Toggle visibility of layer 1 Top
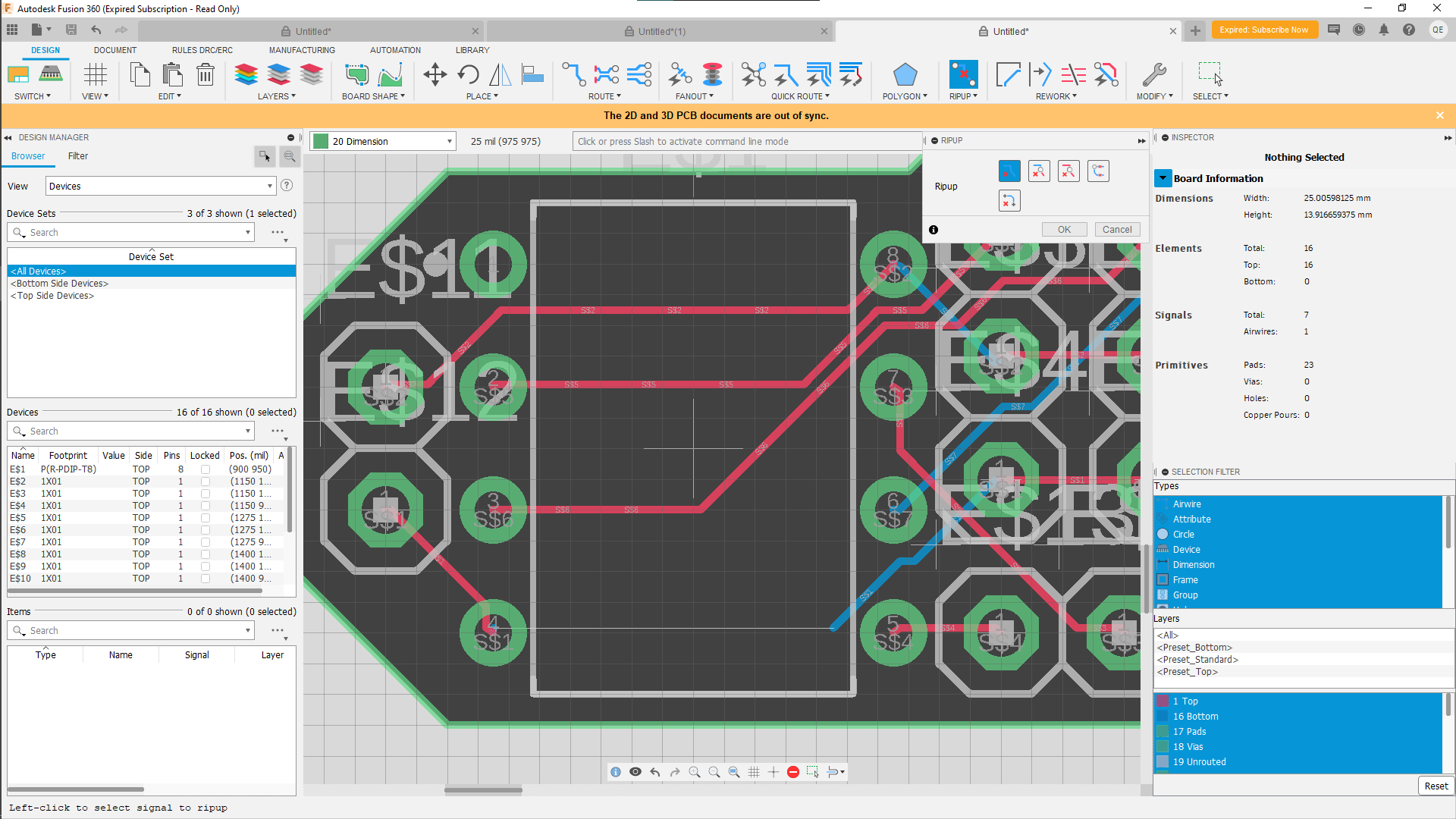This screenshot has height=819, width=1456. (1163, 701)
